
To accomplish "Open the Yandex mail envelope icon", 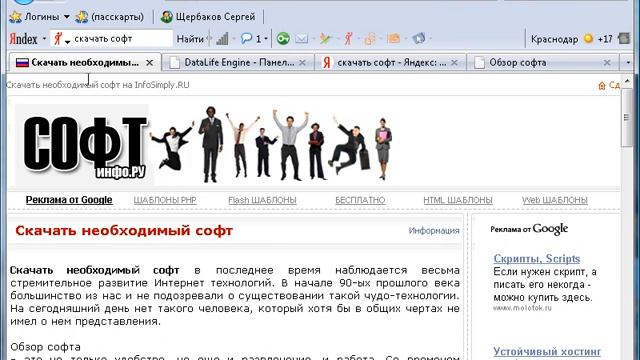I will point(302,39).
